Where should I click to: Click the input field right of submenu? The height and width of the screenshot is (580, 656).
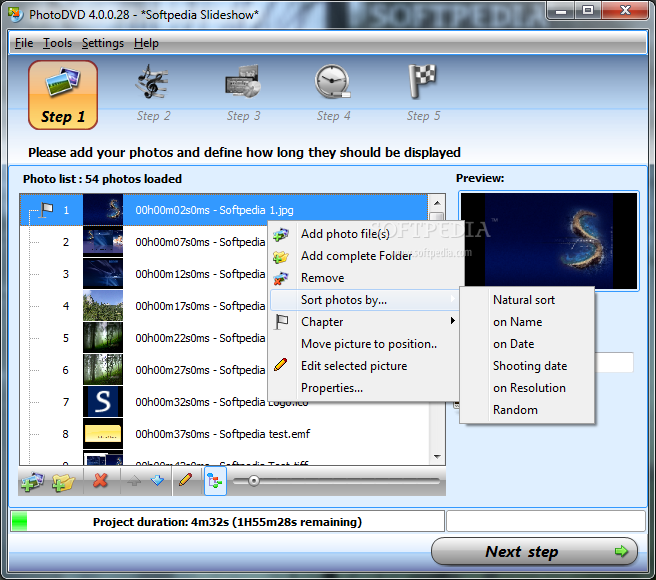tap(614, 362)
